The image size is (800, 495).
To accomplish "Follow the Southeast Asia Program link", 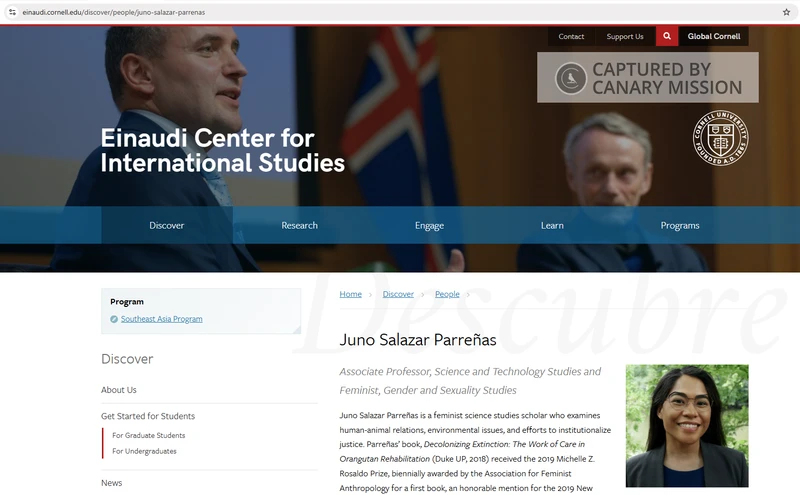I will click(x=162, y=319).
